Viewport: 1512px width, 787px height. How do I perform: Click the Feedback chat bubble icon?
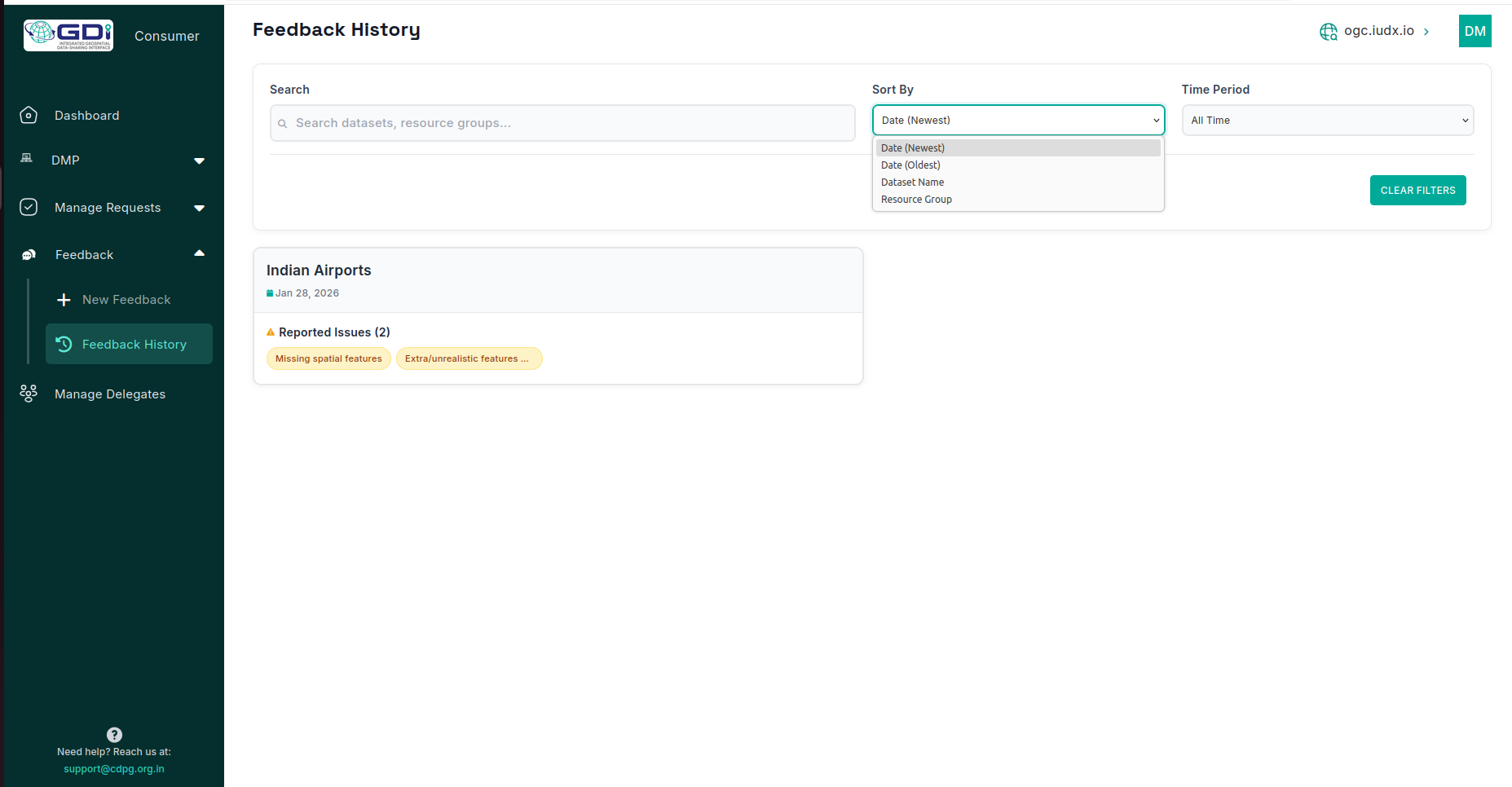29,255
